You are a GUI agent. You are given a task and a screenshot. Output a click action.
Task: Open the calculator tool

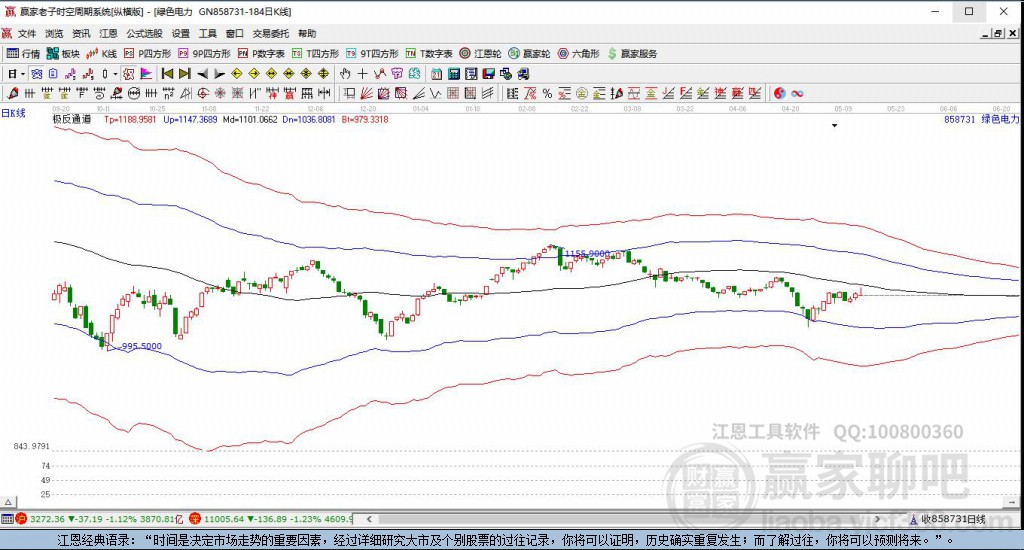tap(454, 74)
